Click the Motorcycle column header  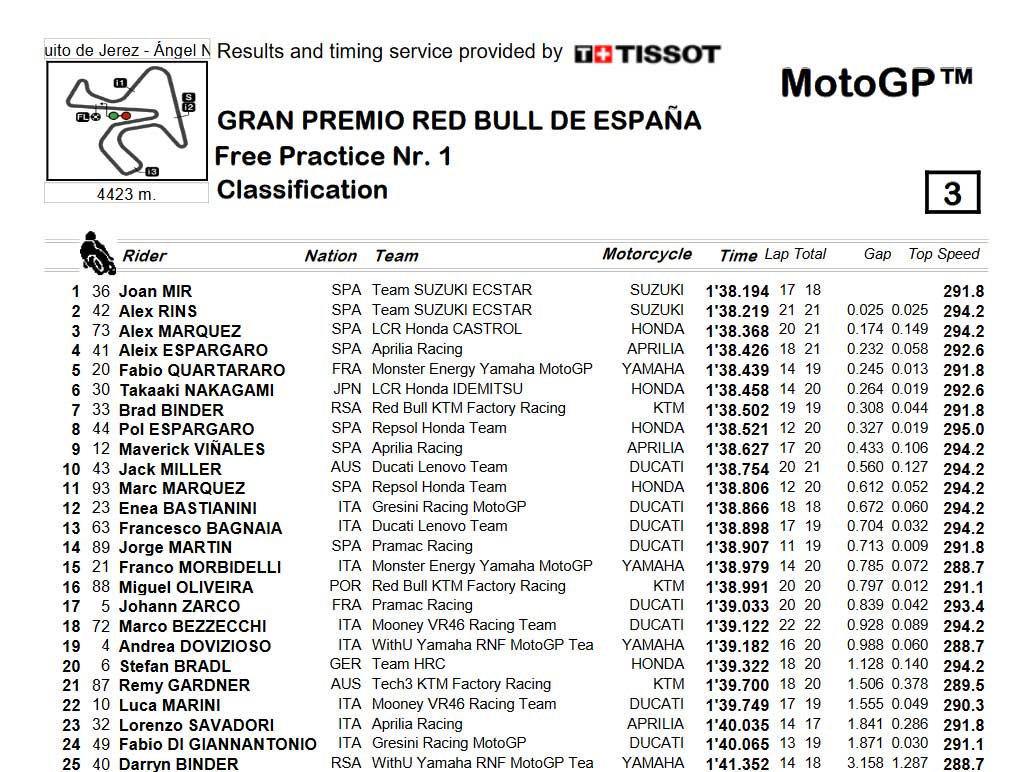coord(647,254)
